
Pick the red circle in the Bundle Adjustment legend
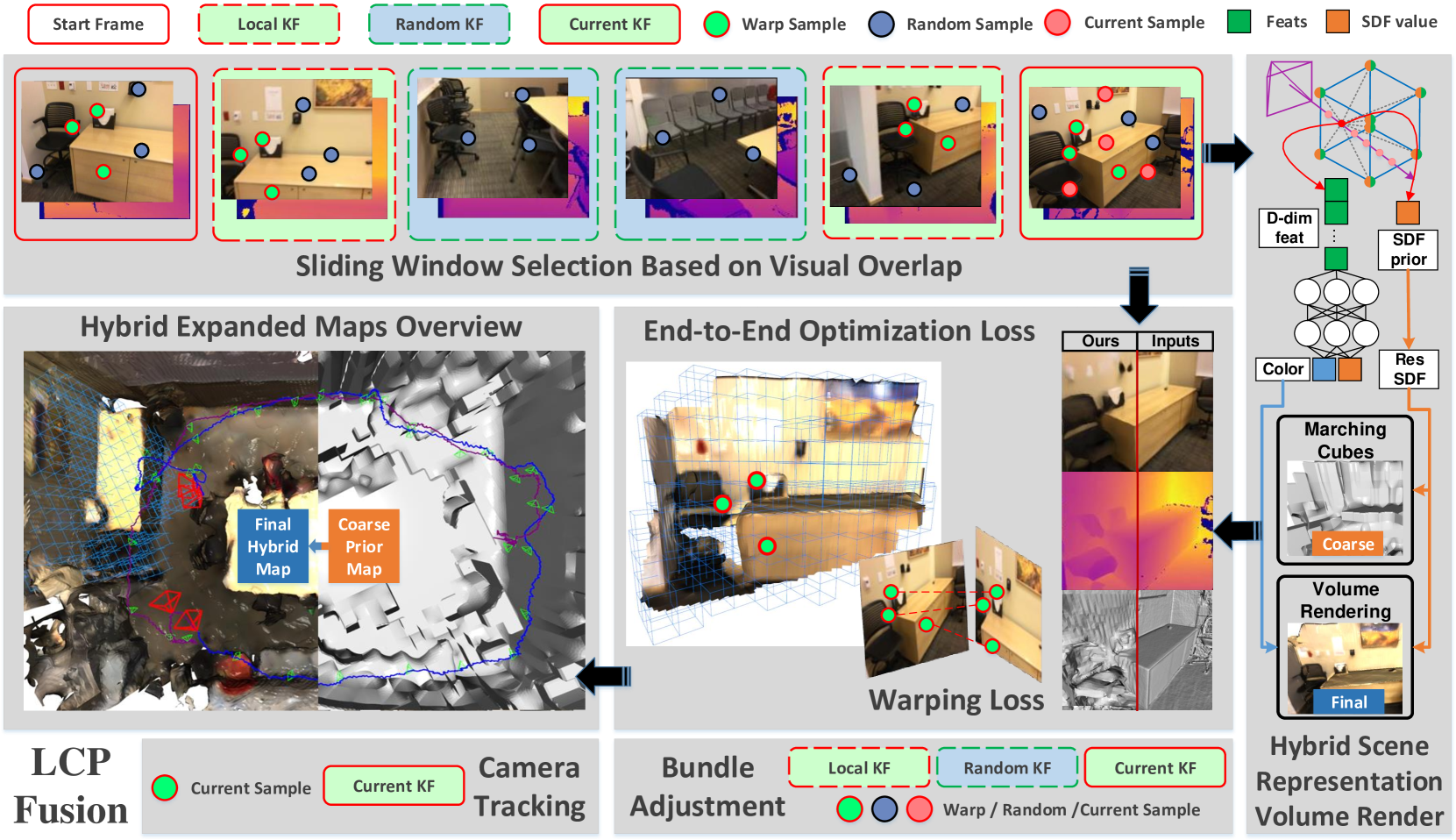920,808
